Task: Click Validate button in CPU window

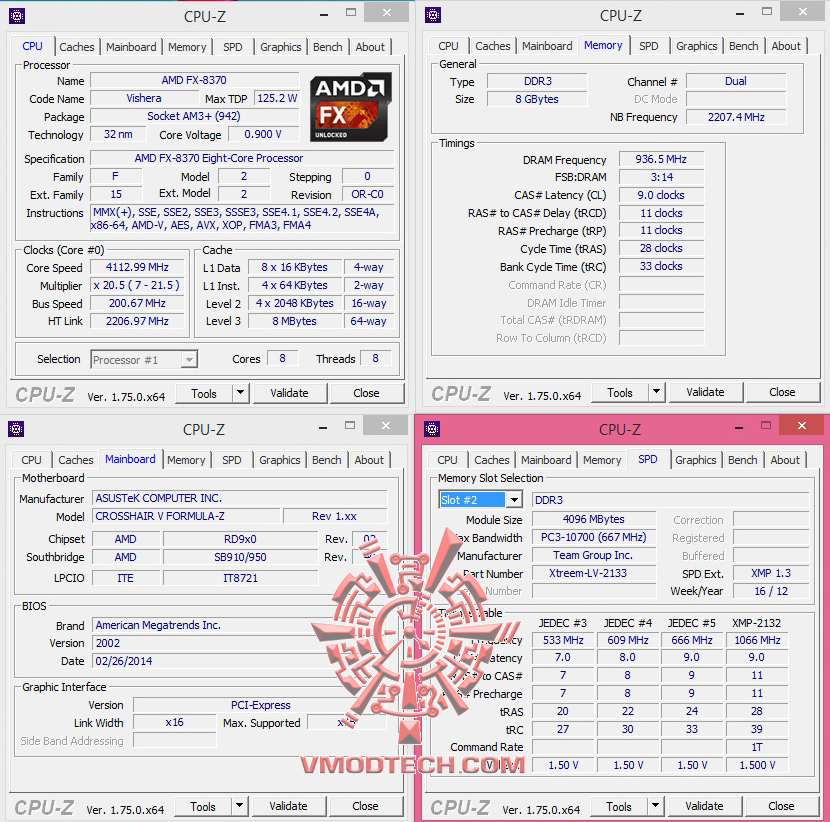Action: pyautogui.click(x=290, y=393)
